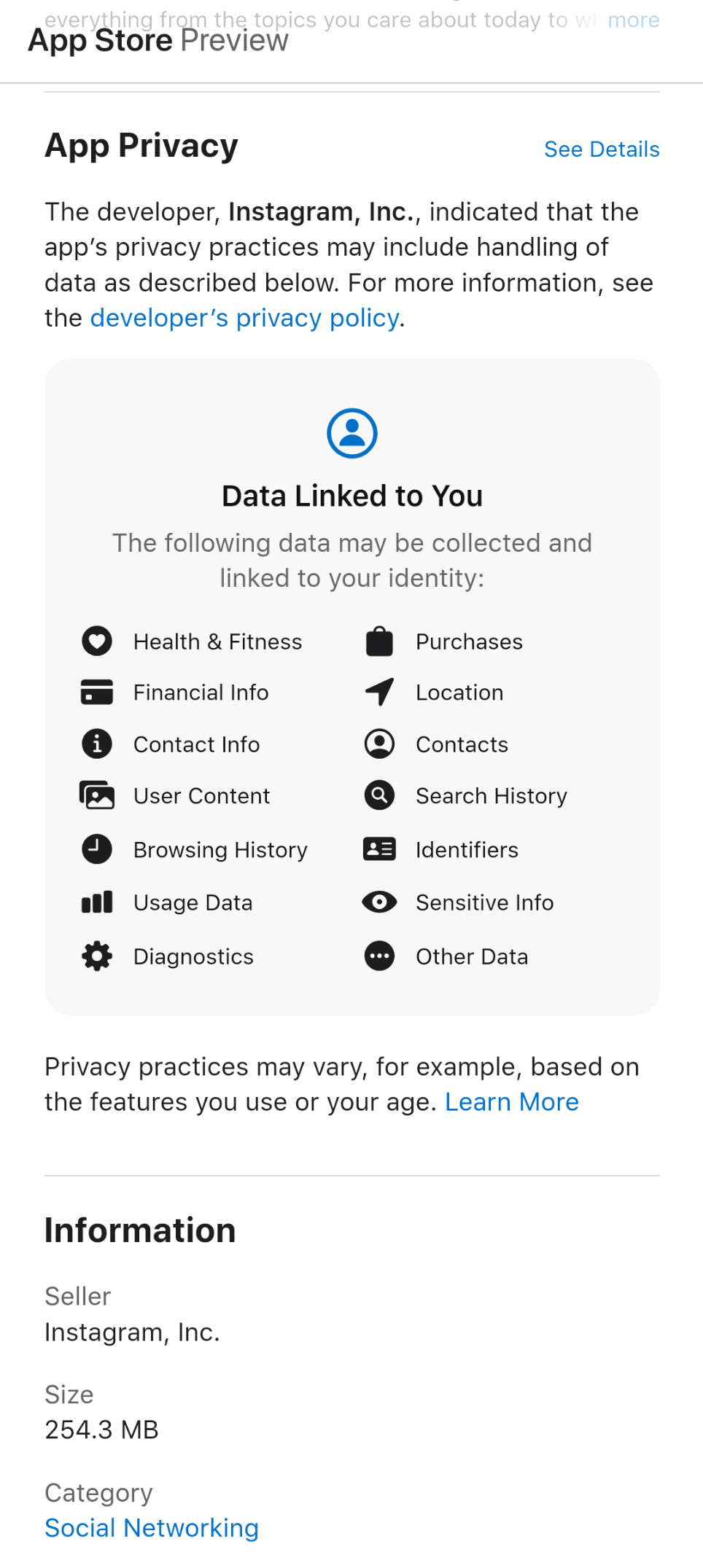Click the blue Data Linked to You icon
This screenshot has height=1568, width=703.
[352, 433]
